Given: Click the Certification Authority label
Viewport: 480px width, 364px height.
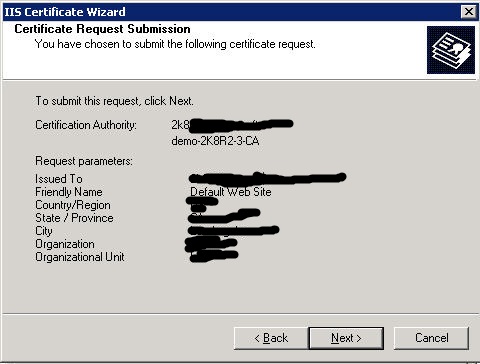Looking at the screenshot, I should click(x=86, y=125).
